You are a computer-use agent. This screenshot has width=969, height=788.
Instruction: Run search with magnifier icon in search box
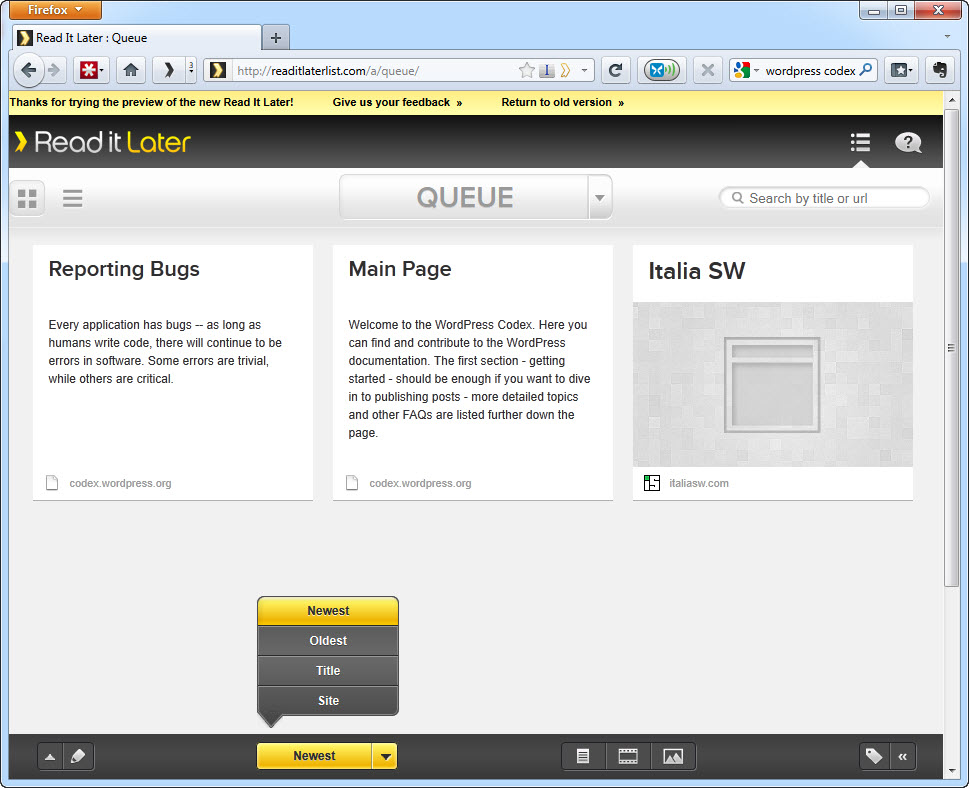(866, 70)
